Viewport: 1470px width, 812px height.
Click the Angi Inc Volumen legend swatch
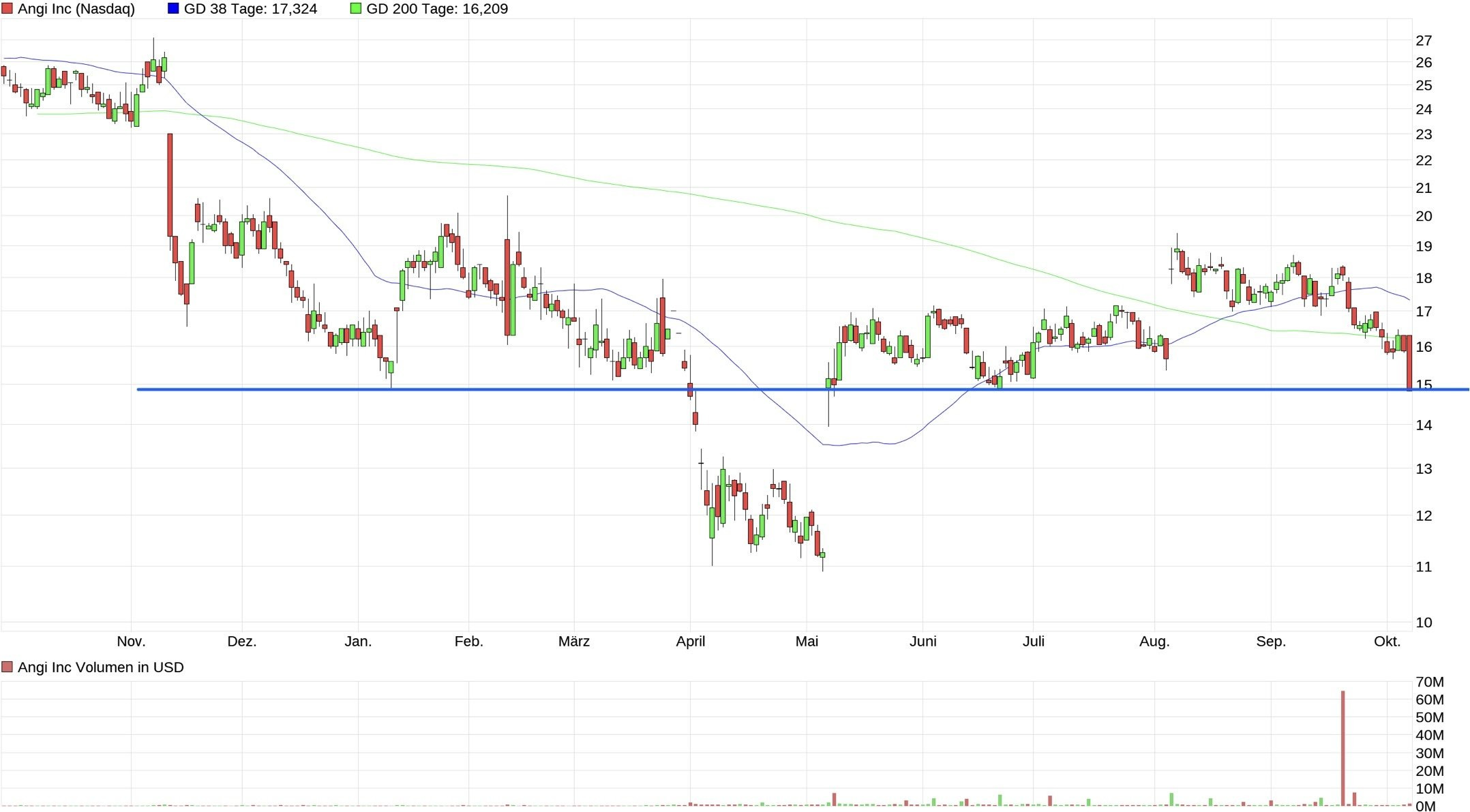(7, 667)
